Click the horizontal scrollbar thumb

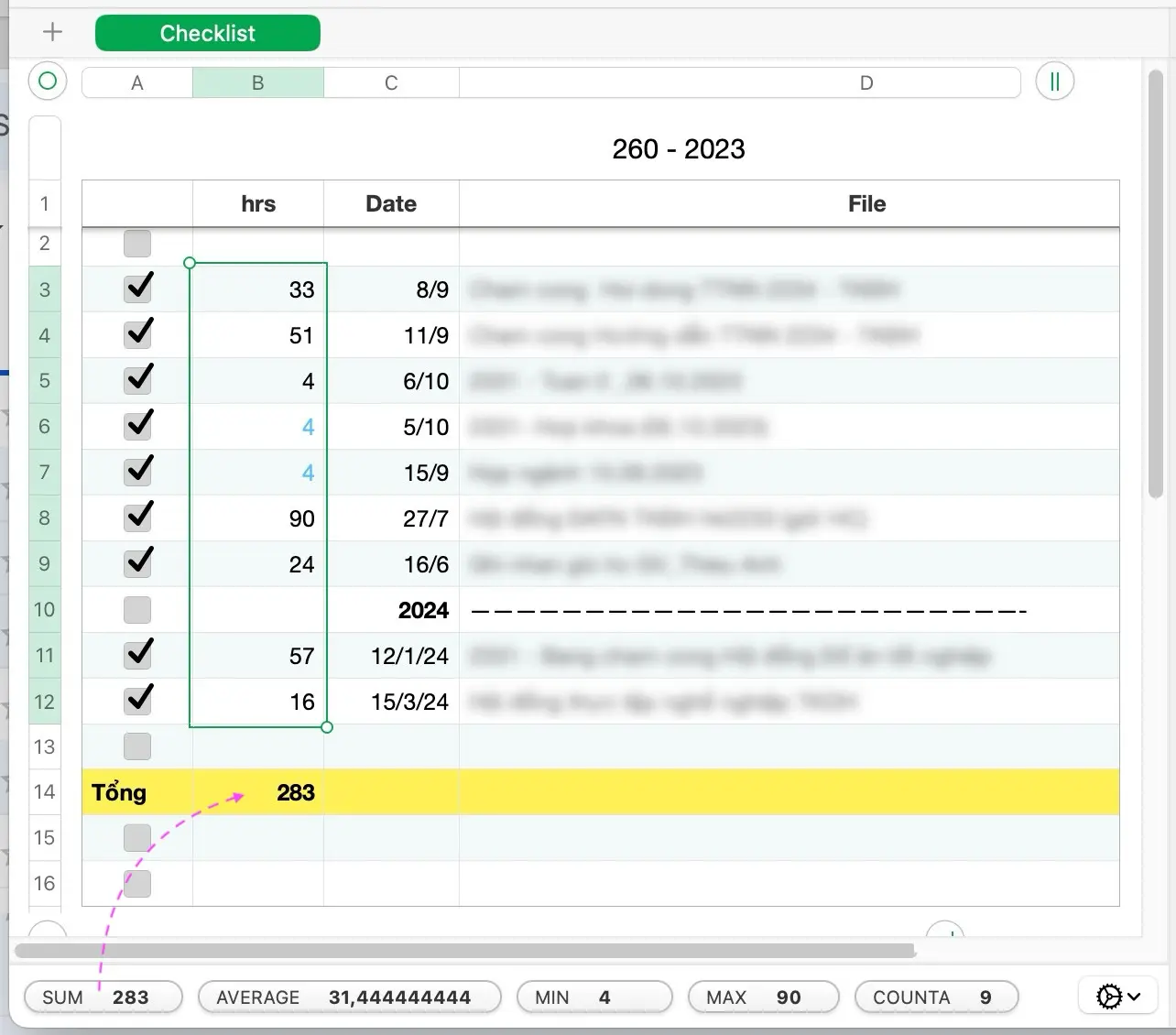[x=465, y=951]
